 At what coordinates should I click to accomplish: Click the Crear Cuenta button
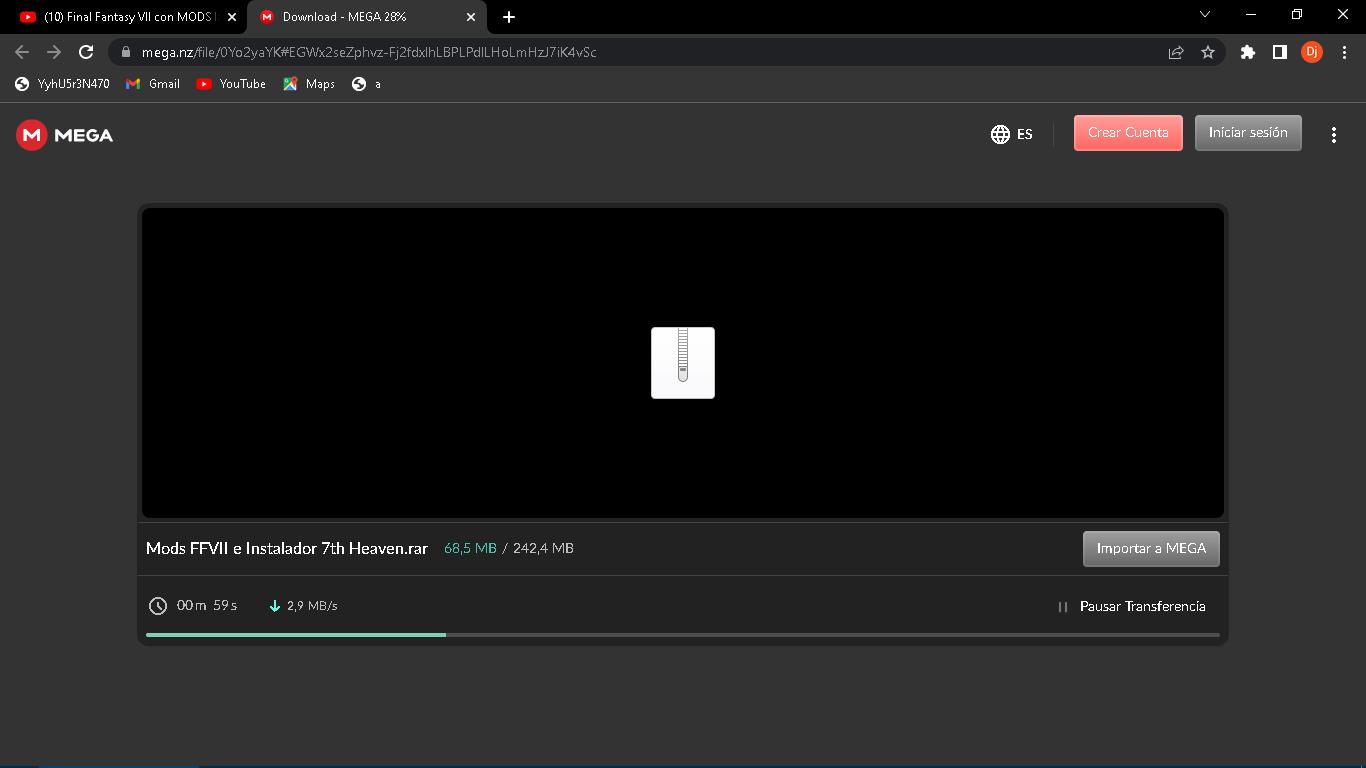1127,133
